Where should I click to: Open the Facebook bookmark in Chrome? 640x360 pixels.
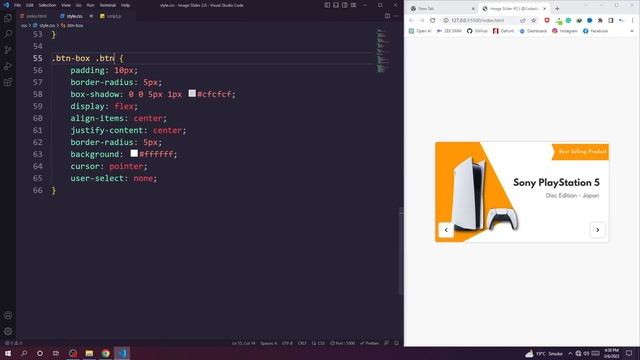(x=596, y=31)
